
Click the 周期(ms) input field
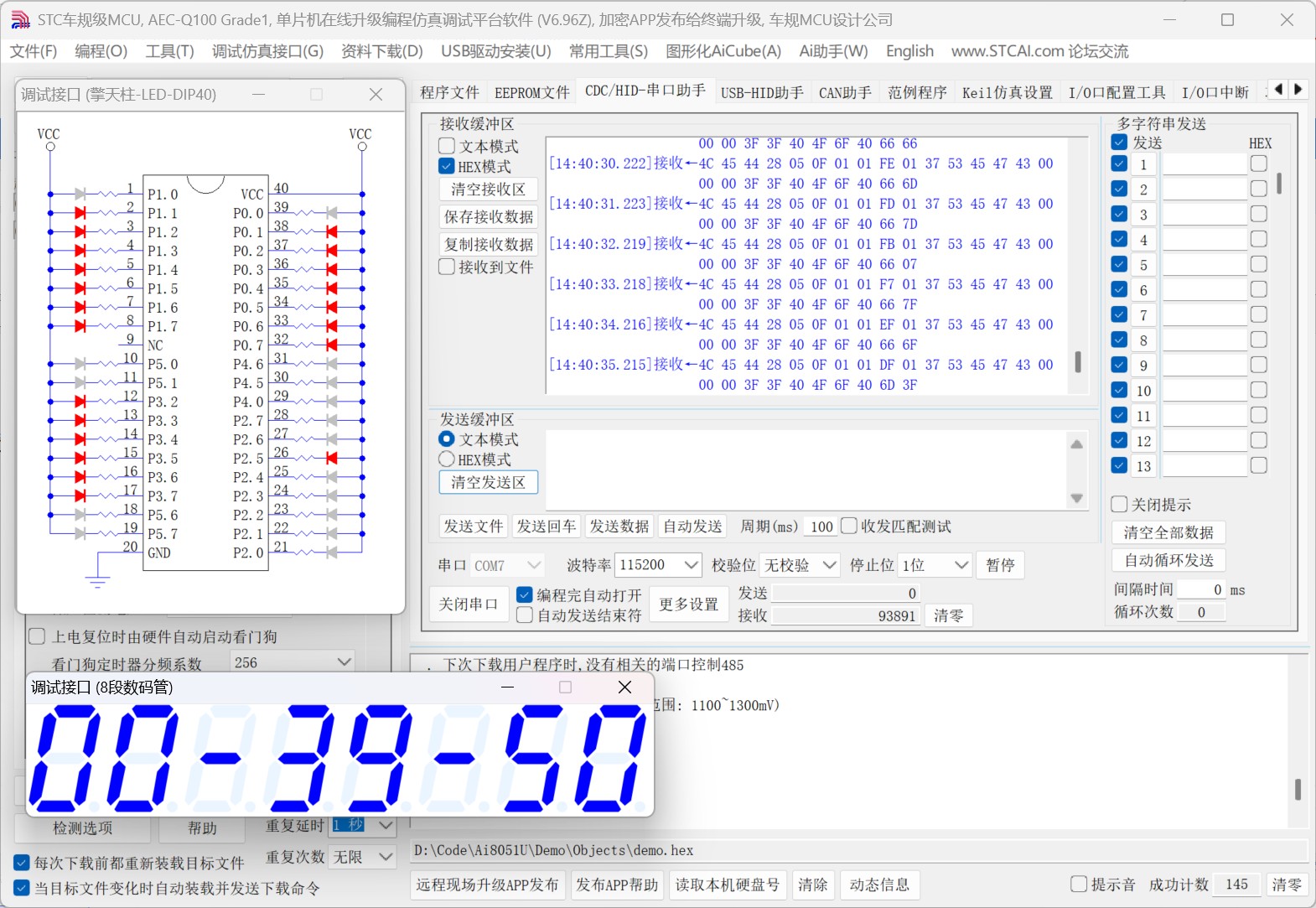click(x=821, y=527)
